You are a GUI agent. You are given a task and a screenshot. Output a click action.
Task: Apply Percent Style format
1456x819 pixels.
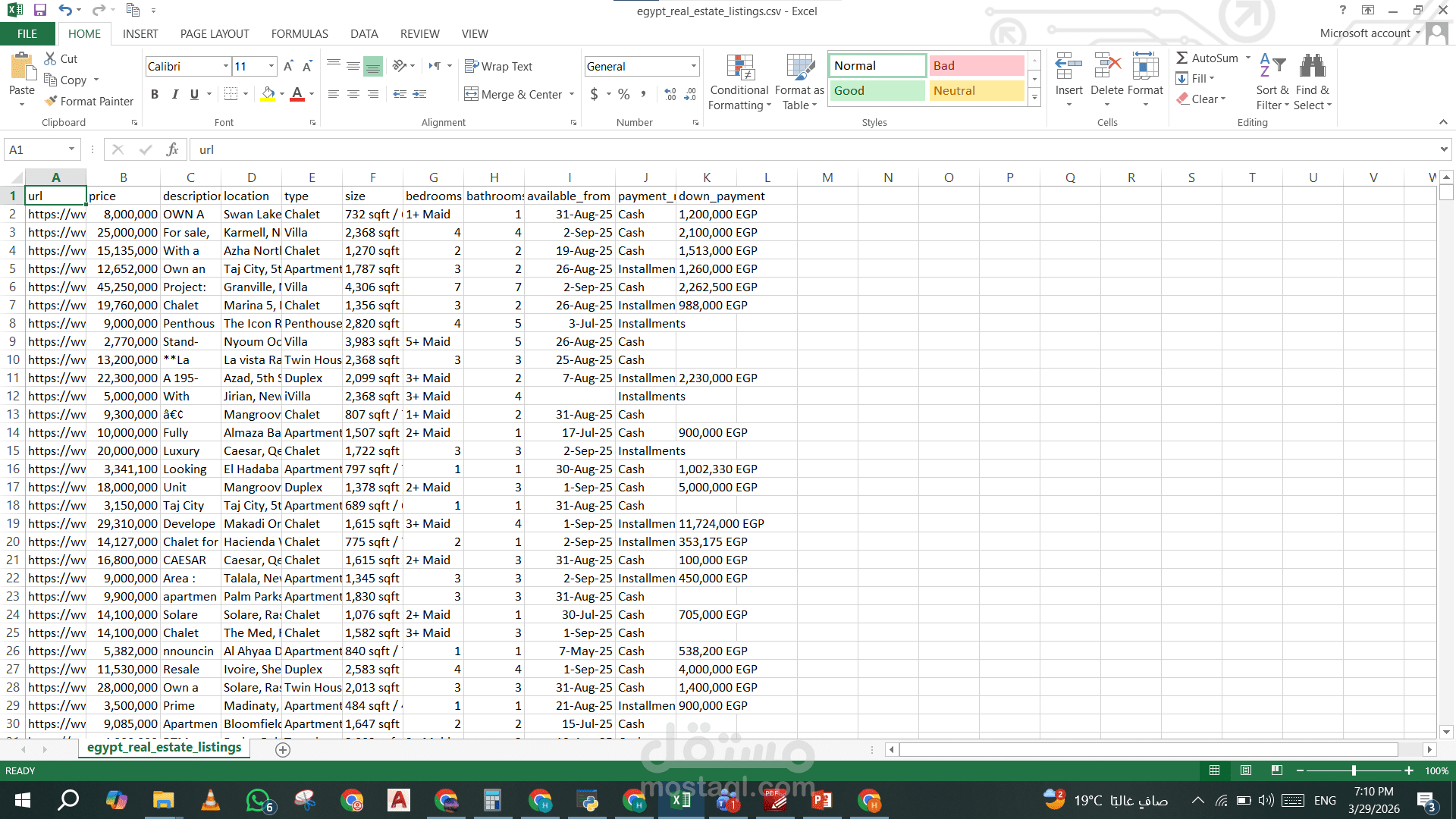coord(623,94)
